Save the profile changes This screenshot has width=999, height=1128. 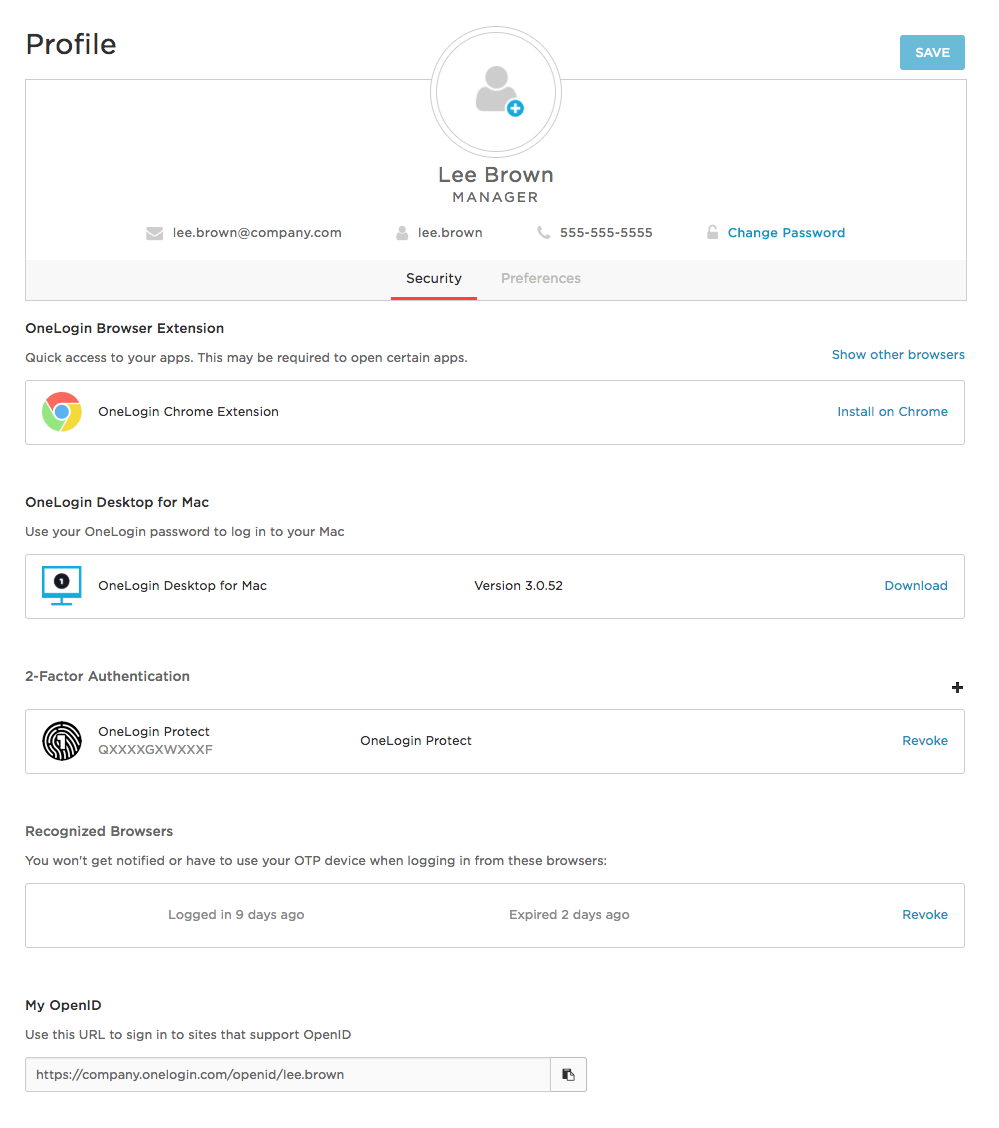932,53
